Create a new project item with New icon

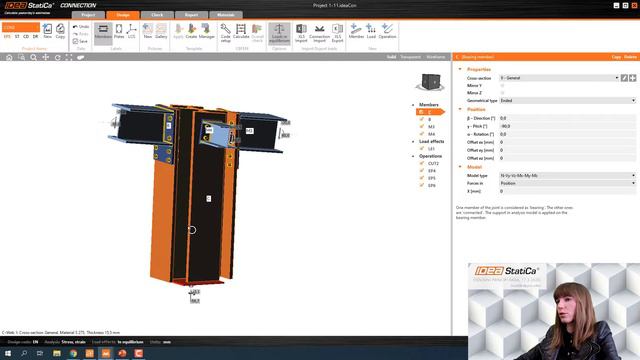tap(47, 31)
